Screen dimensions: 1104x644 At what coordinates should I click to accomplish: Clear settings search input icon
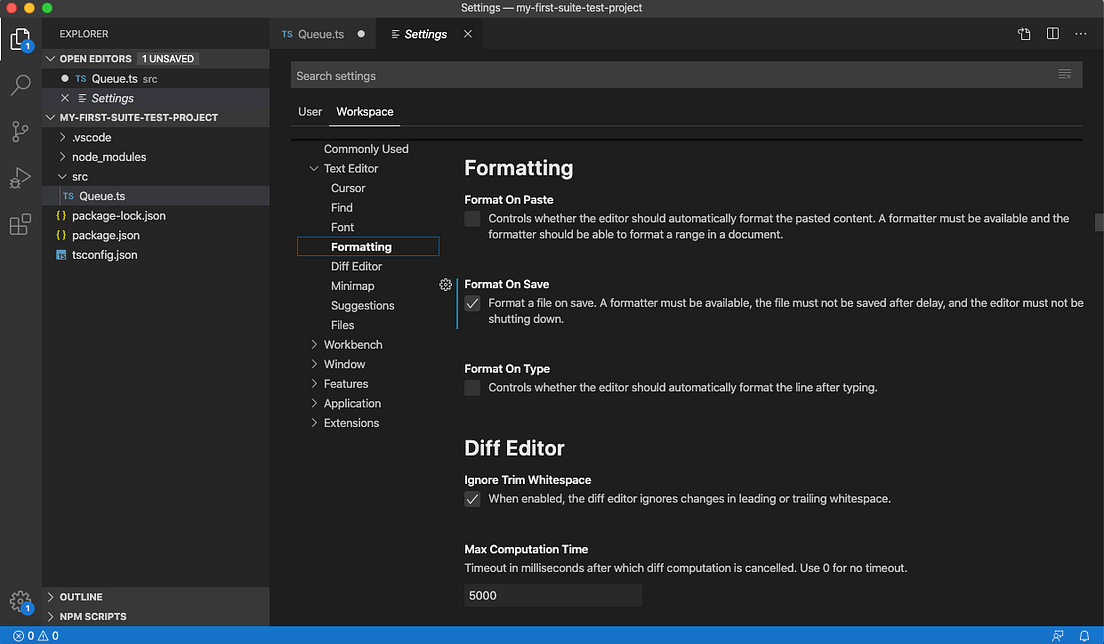click(1065, 75)
